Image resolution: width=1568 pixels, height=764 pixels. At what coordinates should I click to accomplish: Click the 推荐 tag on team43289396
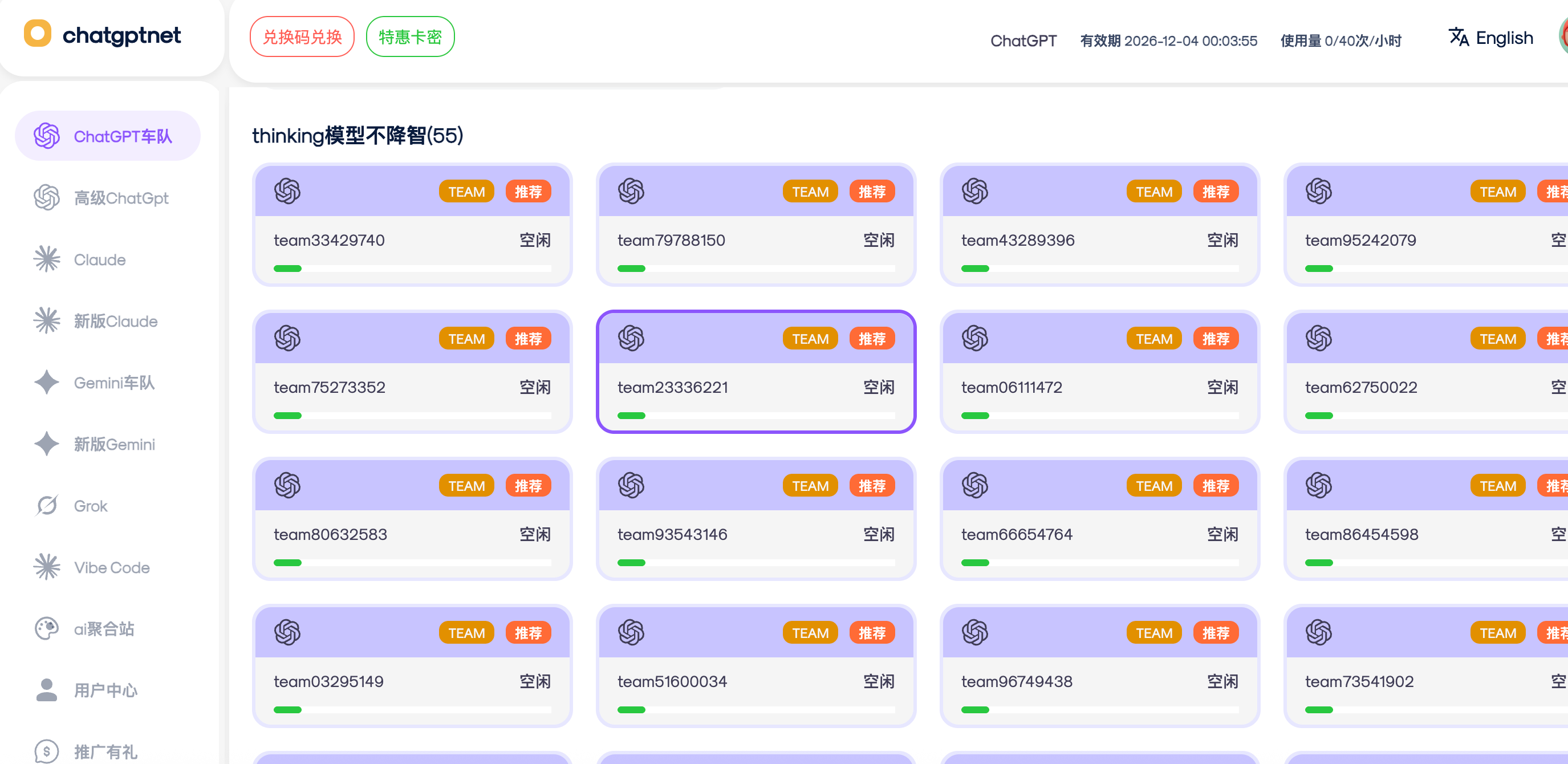[1216, 192]
